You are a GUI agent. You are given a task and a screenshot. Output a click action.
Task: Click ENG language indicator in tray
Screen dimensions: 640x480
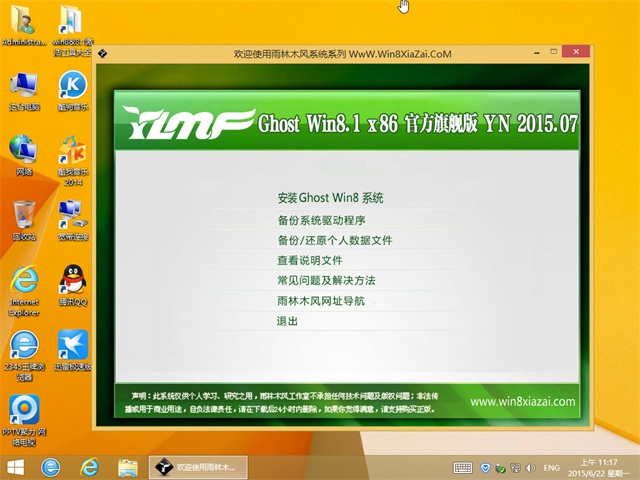[x=551, y=467]
